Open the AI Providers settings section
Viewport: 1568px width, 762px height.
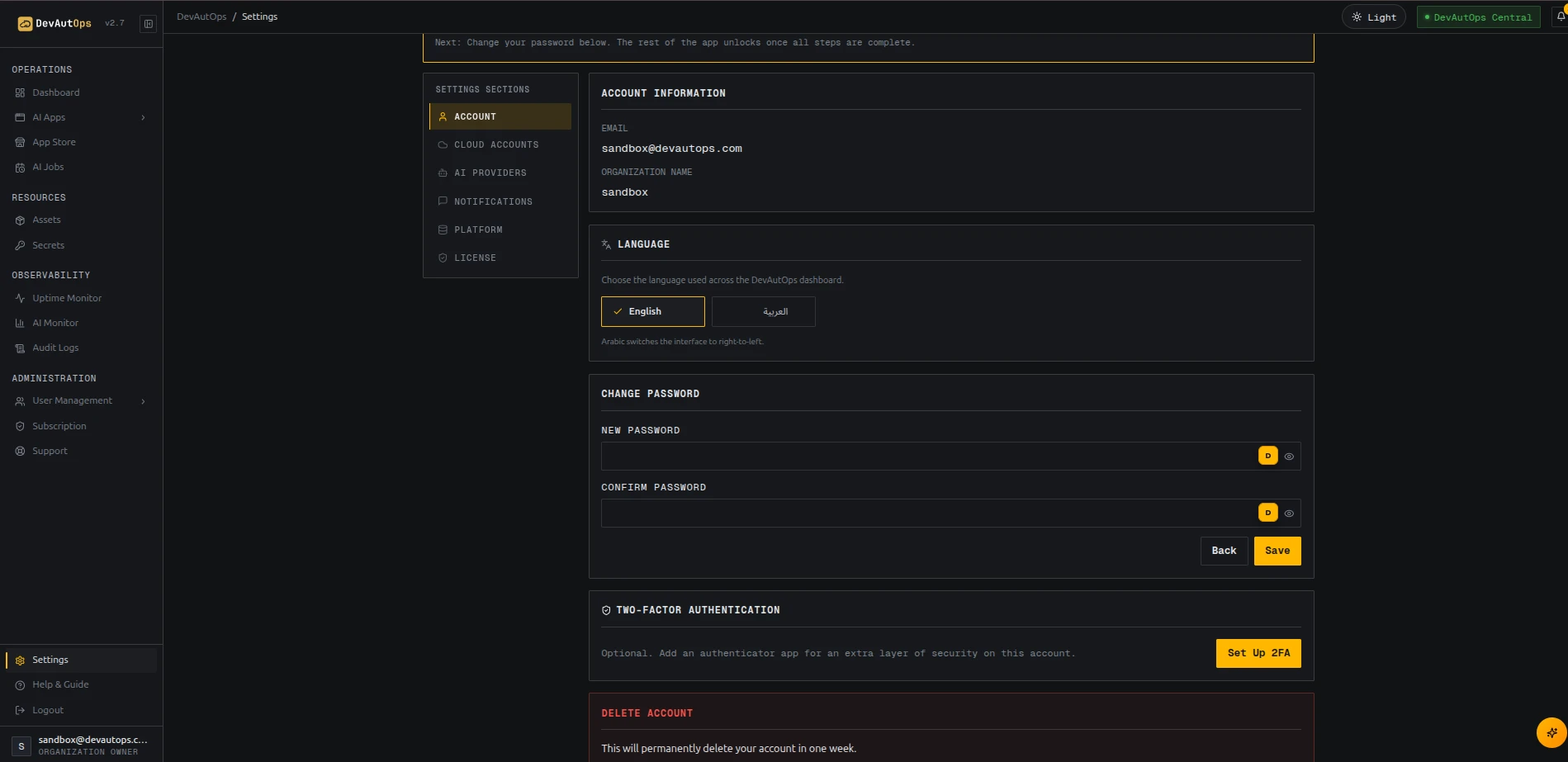pyautogui.click(x=500, y=173)
